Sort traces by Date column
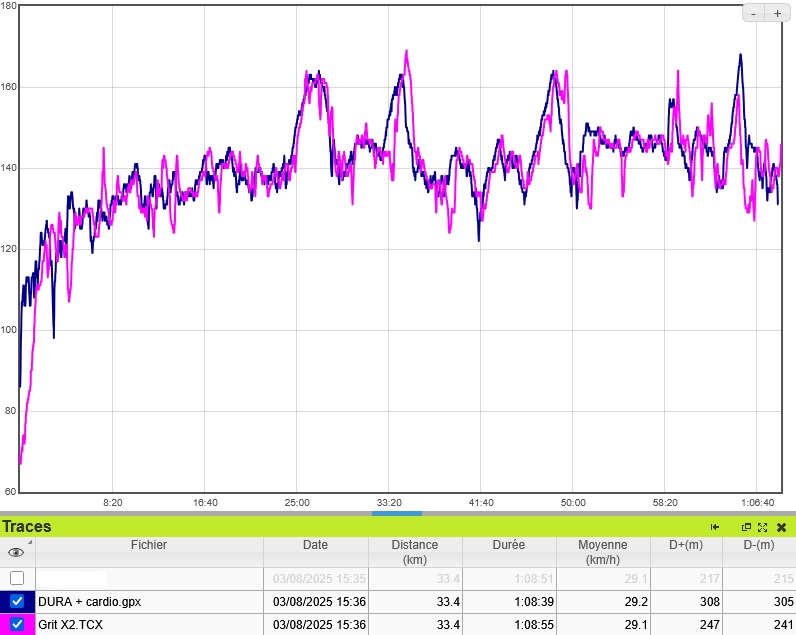The width and height of the screenshot is (796, 635). tap(315, 545)
